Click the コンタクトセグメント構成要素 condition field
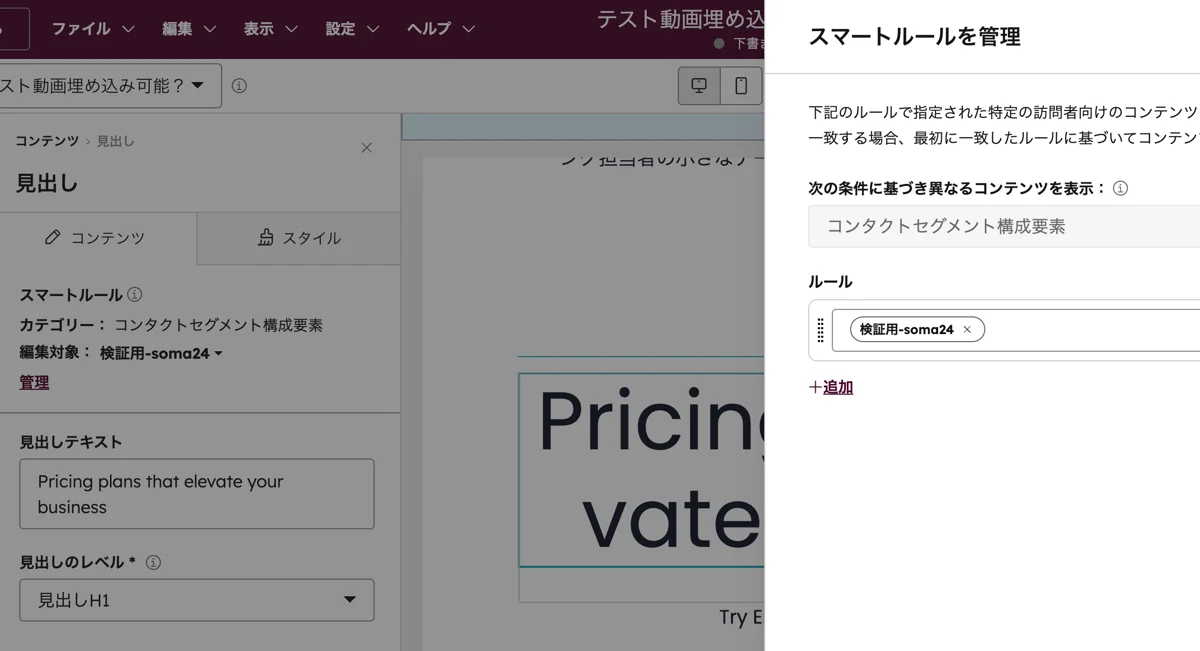 point(1000,226)
